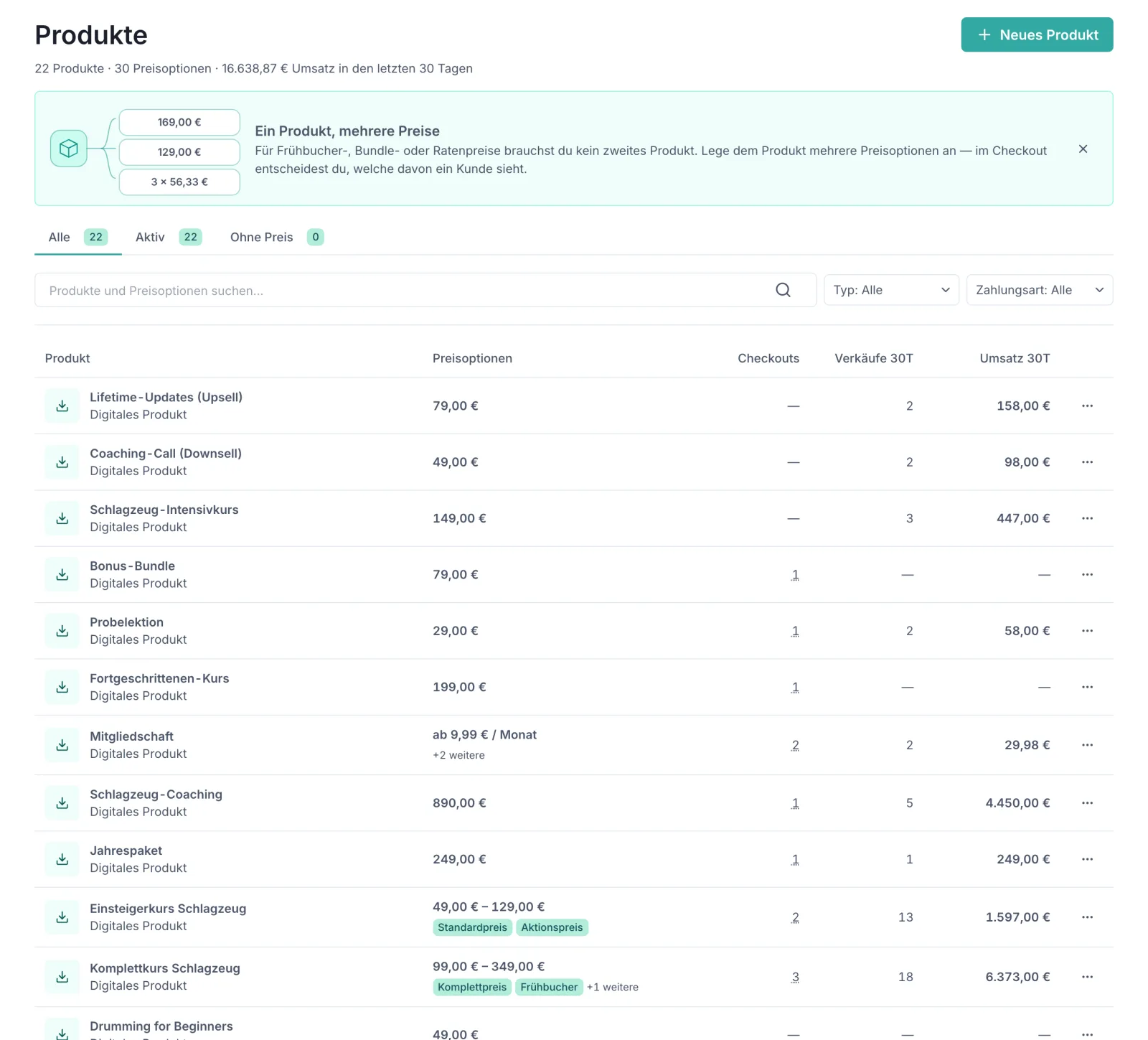This screenshot has width=1148, height=1040.
Task: Open the Bonus-Bundle product
Action: [x=132, y=566]
